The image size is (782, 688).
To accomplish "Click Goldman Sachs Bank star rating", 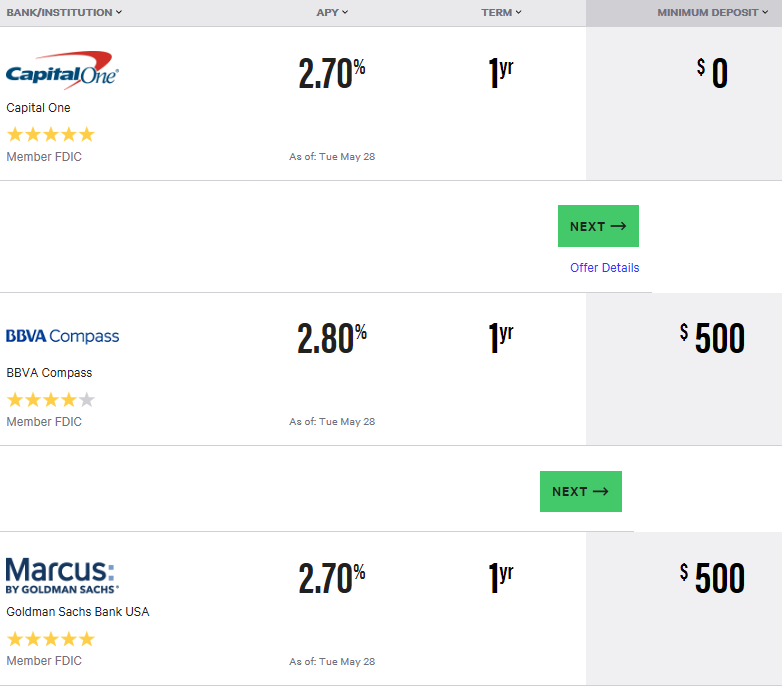I will [50, 638].
